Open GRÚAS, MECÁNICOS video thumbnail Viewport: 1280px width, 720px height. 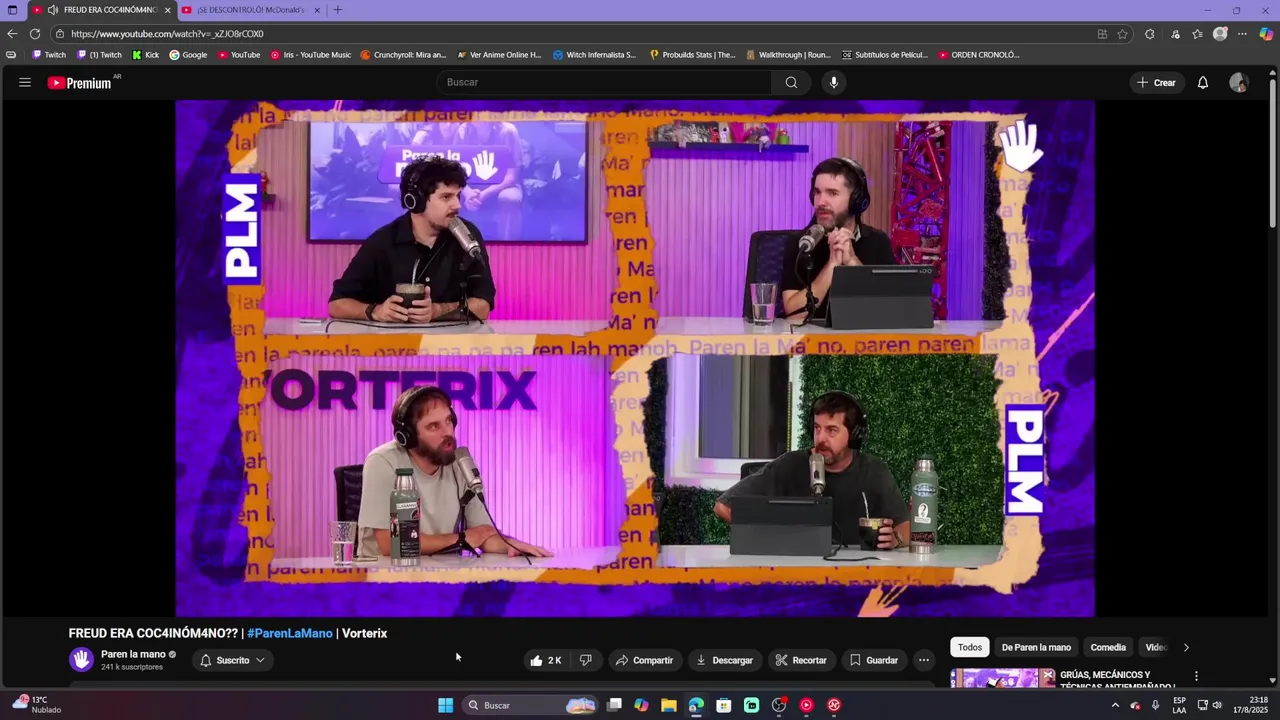point(1002,678)
